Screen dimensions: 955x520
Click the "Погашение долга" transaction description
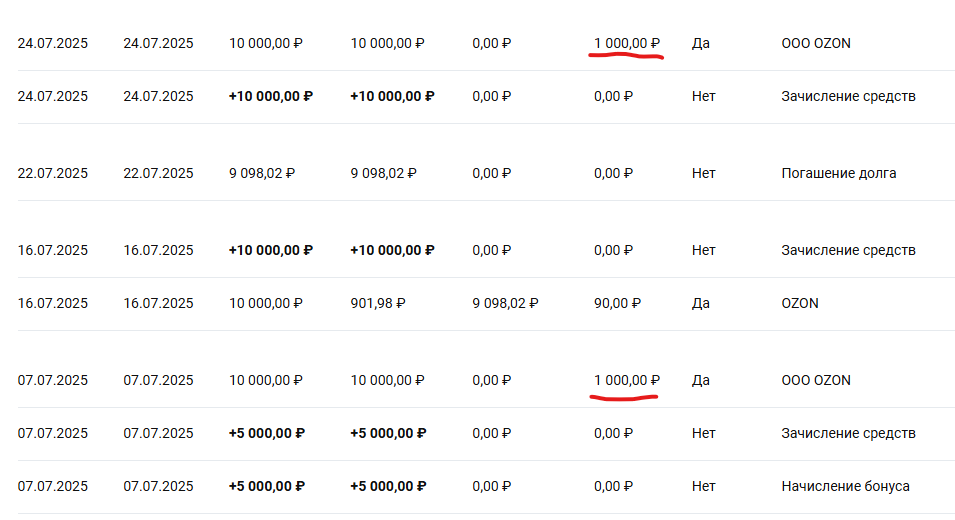[x=838, y=173]
